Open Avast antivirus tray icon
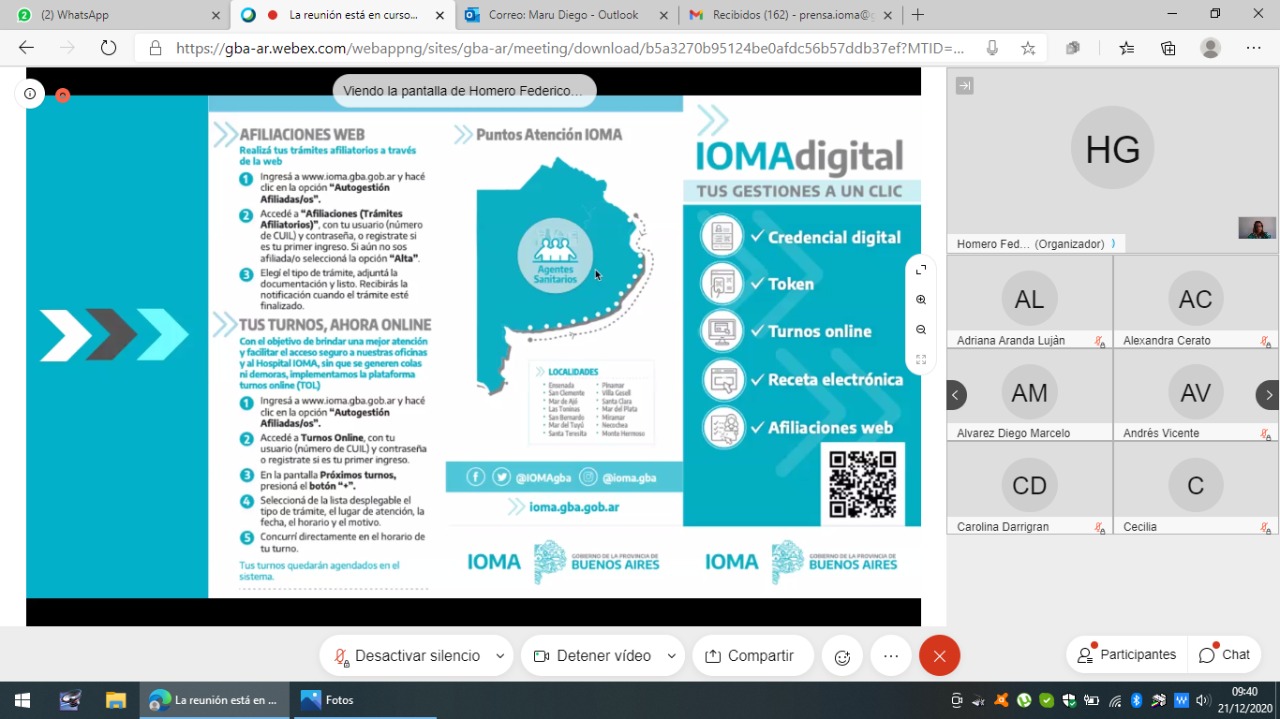 (x=1003, y=700)
